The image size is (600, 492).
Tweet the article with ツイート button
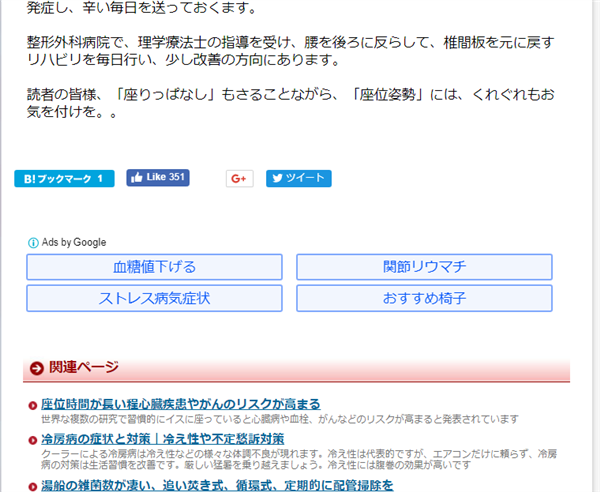tap(299, 178)
